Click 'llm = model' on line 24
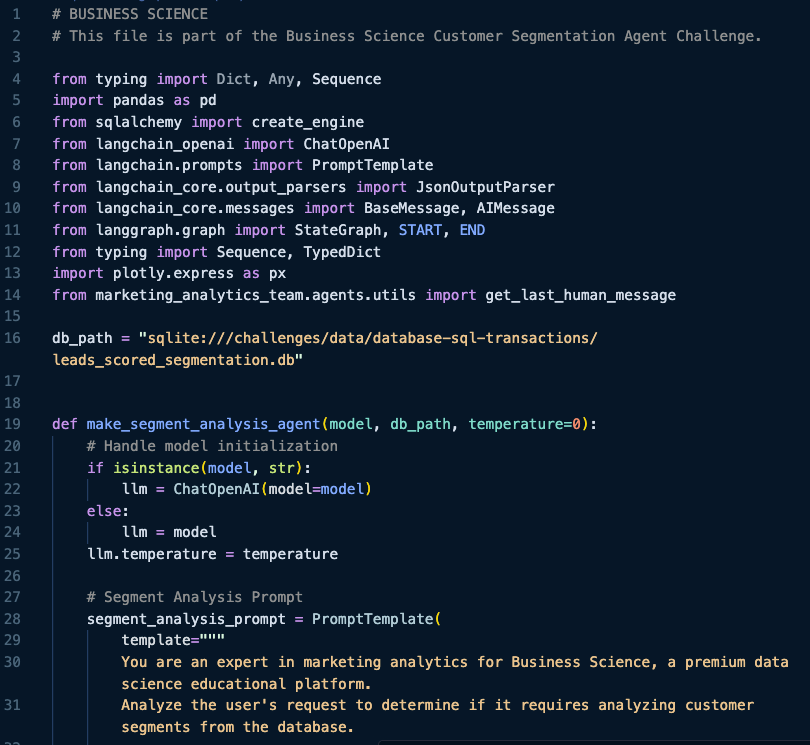Screen dimensions: 810x745 pos(169,532)
